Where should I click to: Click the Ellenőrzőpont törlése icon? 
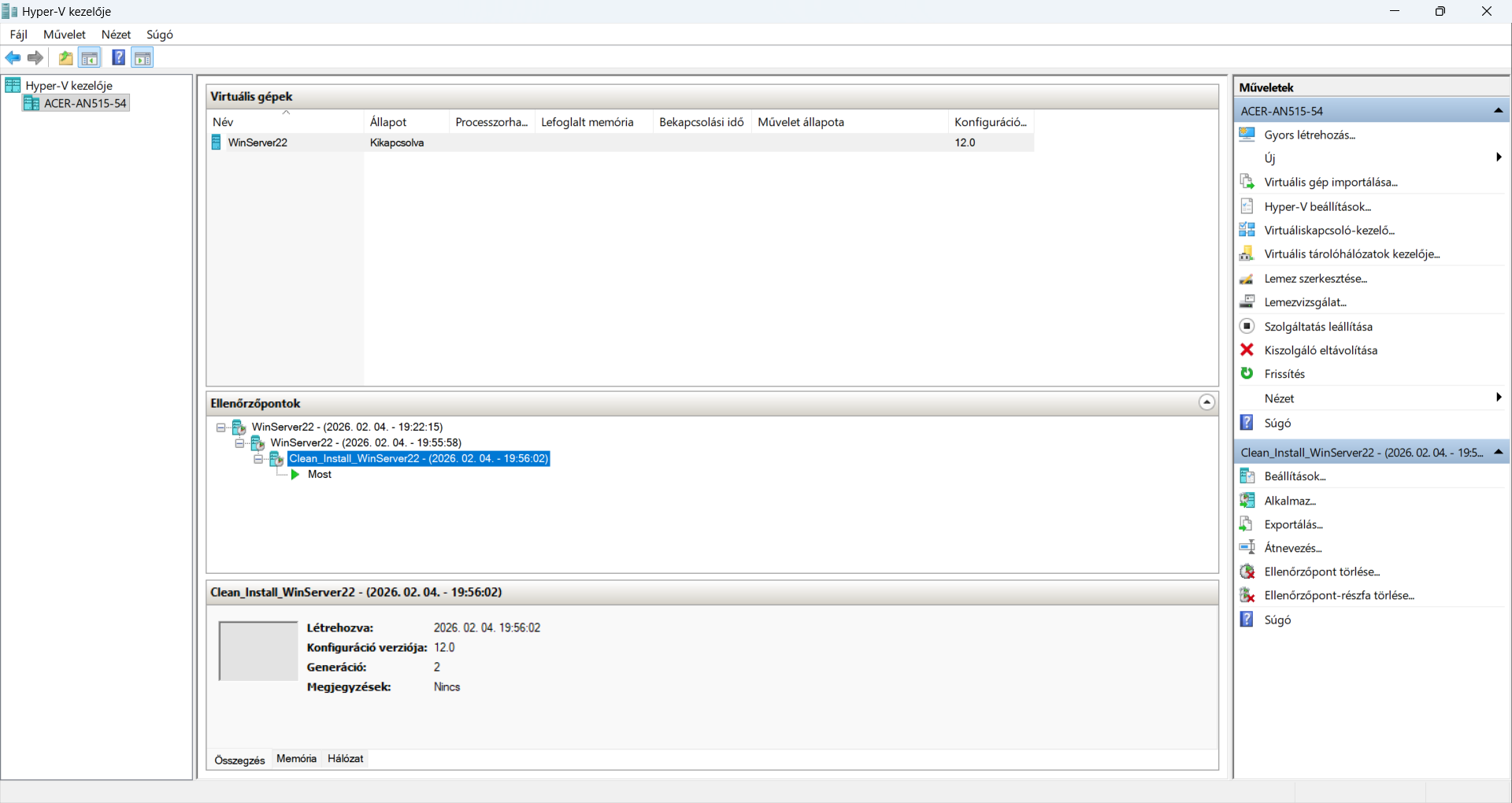1247,572
